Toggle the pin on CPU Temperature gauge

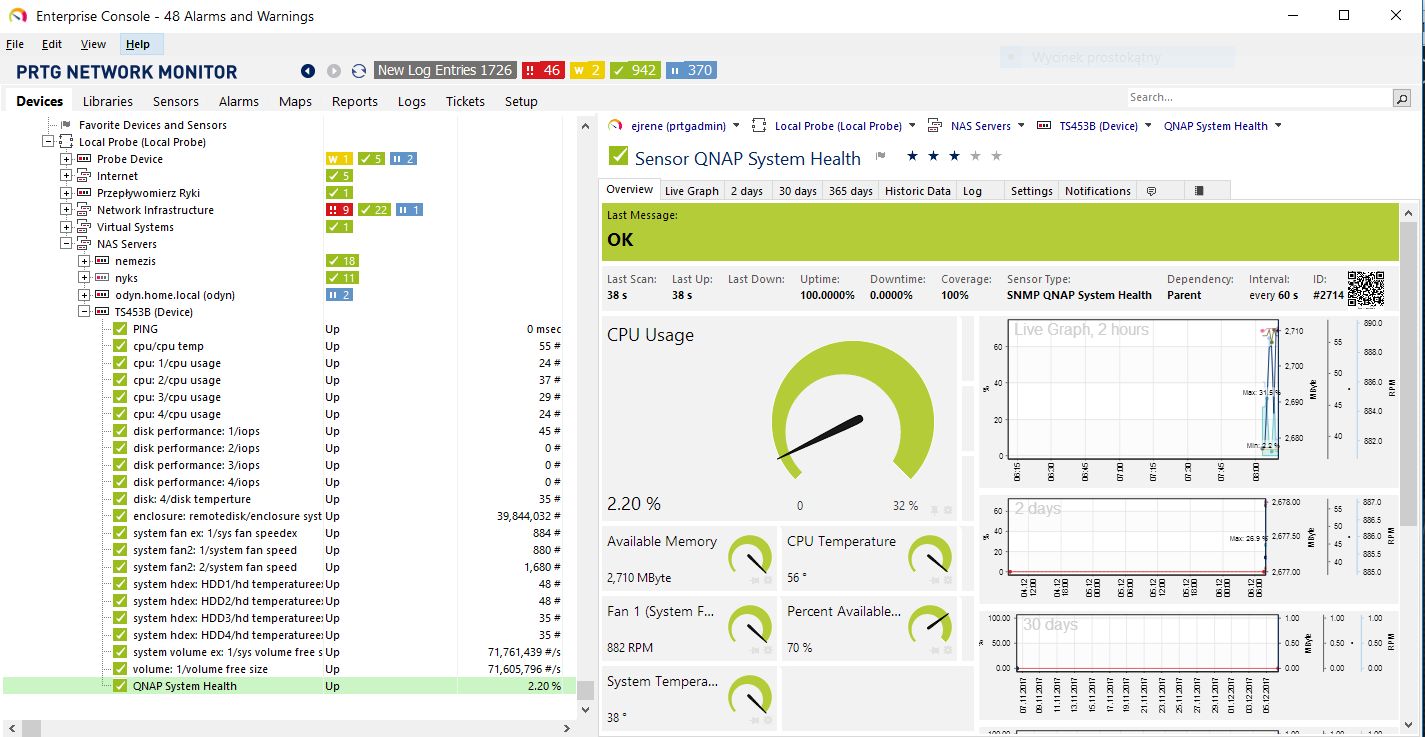tap(934, 580)
